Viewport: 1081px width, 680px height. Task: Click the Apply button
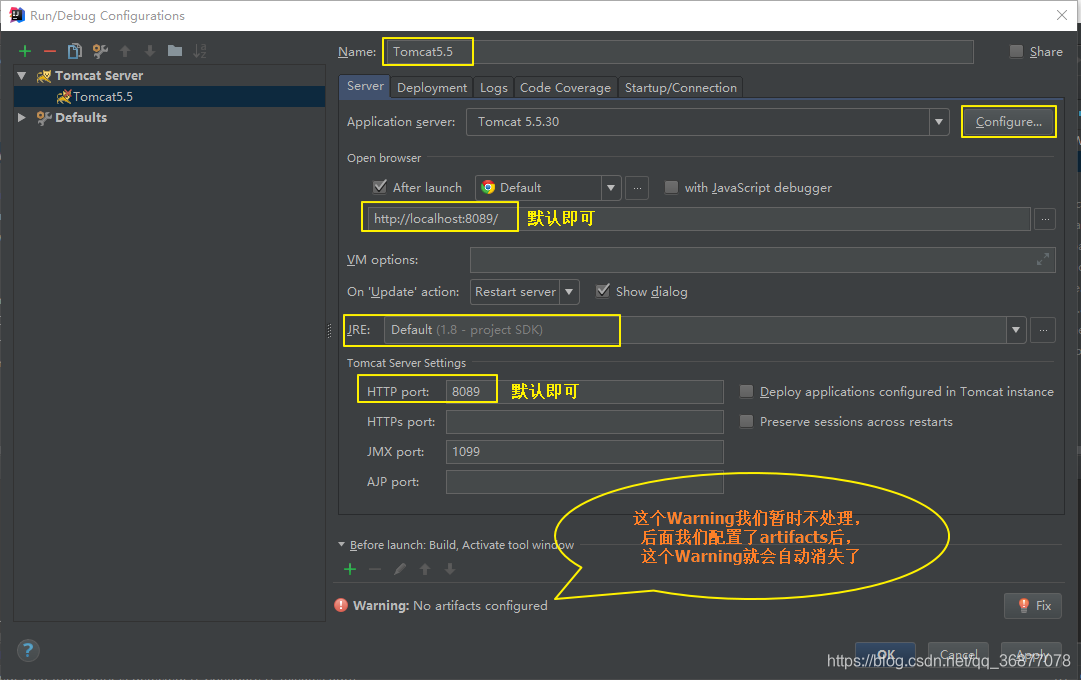coord(1031,654)
